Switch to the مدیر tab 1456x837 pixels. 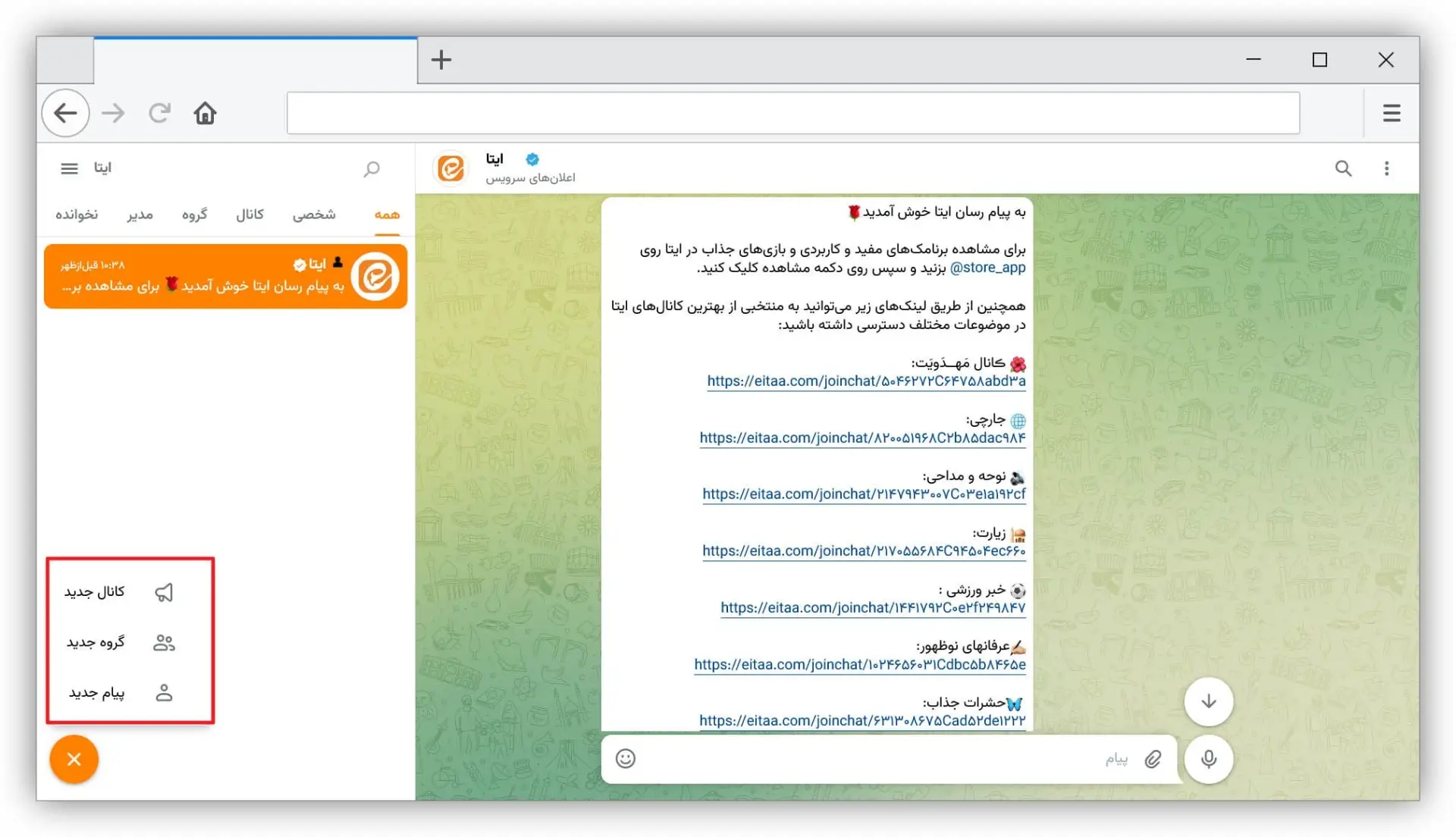click(x=140, y=215)
